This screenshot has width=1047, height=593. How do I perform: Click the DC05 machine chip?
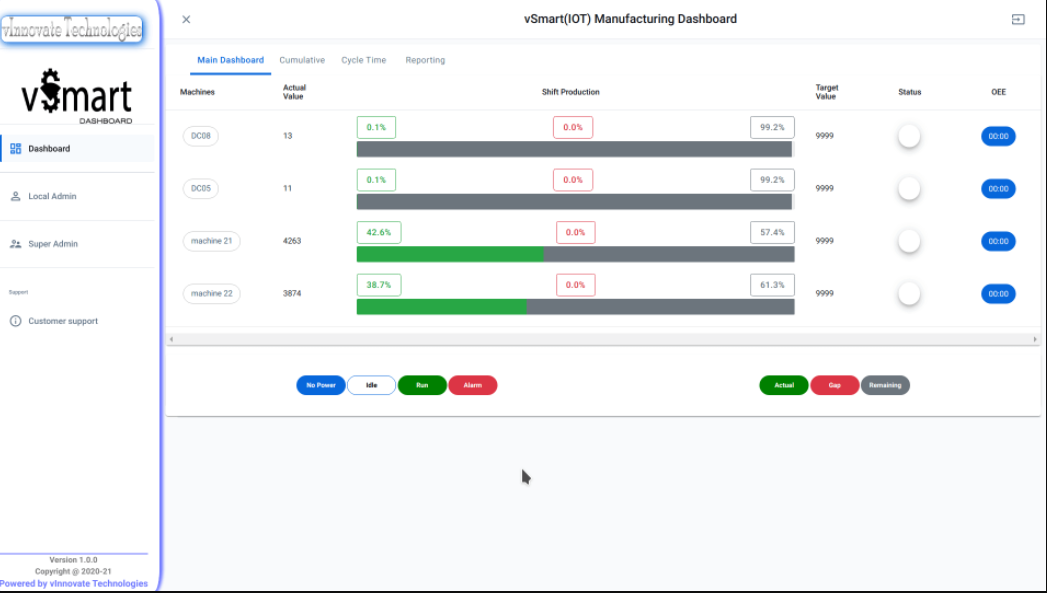coord(200,188)
